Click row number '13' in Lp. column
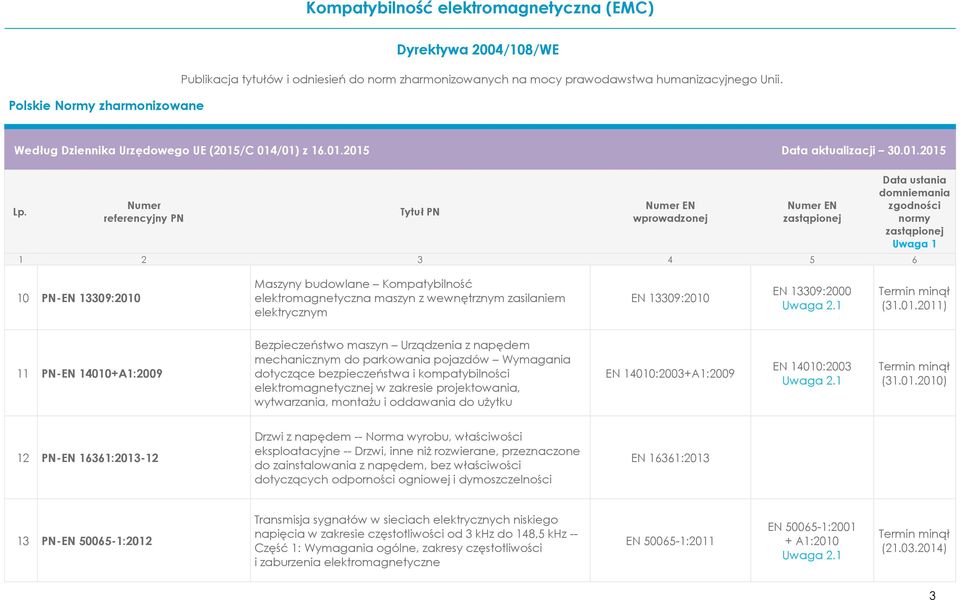 (x=23, y=541)
